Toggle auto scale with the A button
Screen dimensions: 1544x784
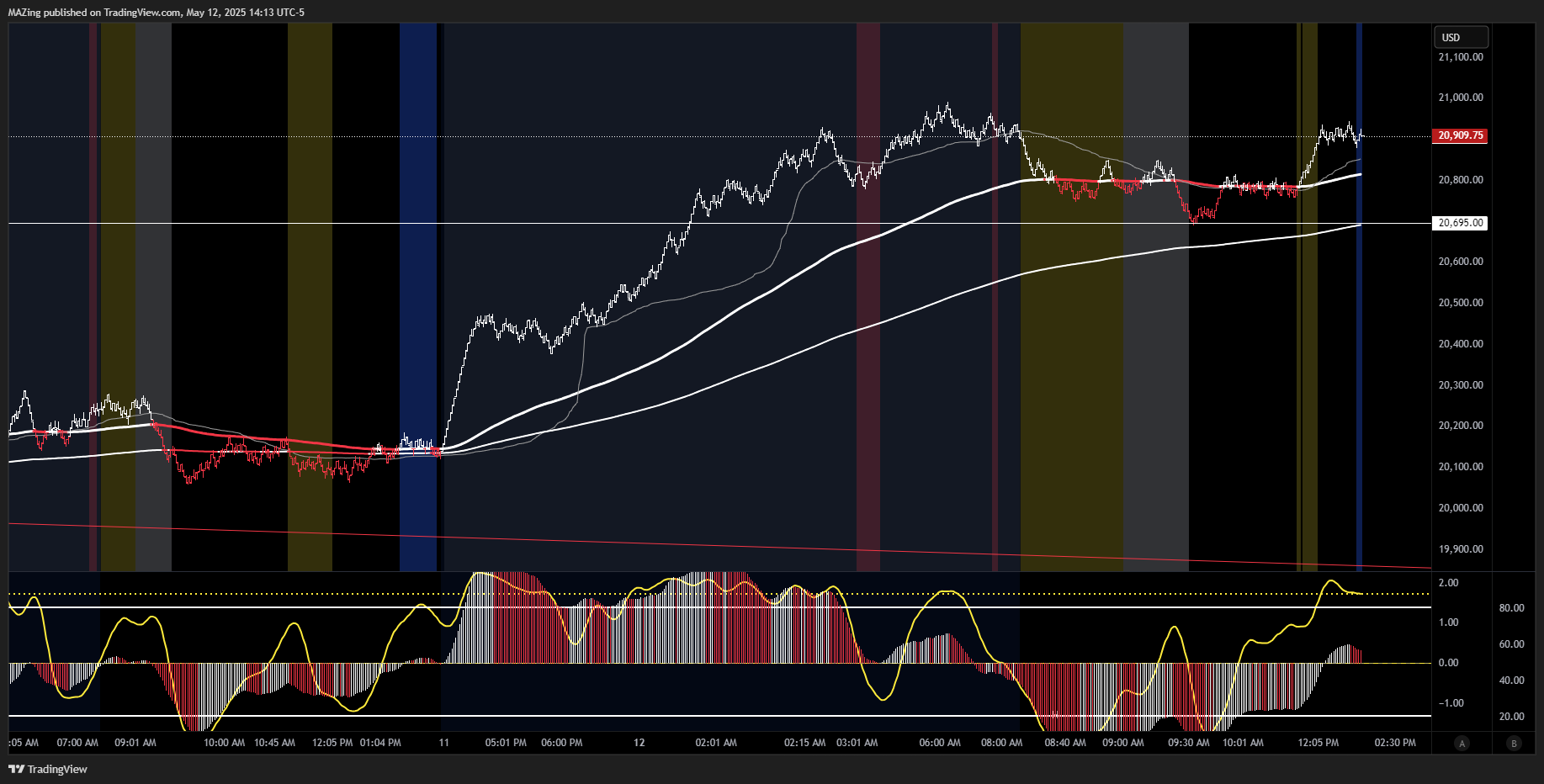pos(1462,743)
